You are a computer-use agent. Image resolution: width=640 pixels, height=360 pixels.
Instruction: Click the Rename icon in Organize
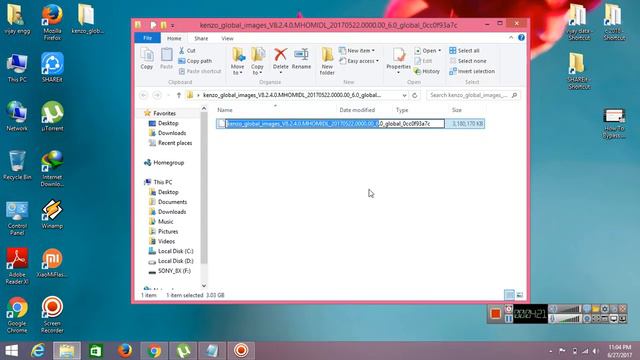pyautogui.click(x=302, y=58)
